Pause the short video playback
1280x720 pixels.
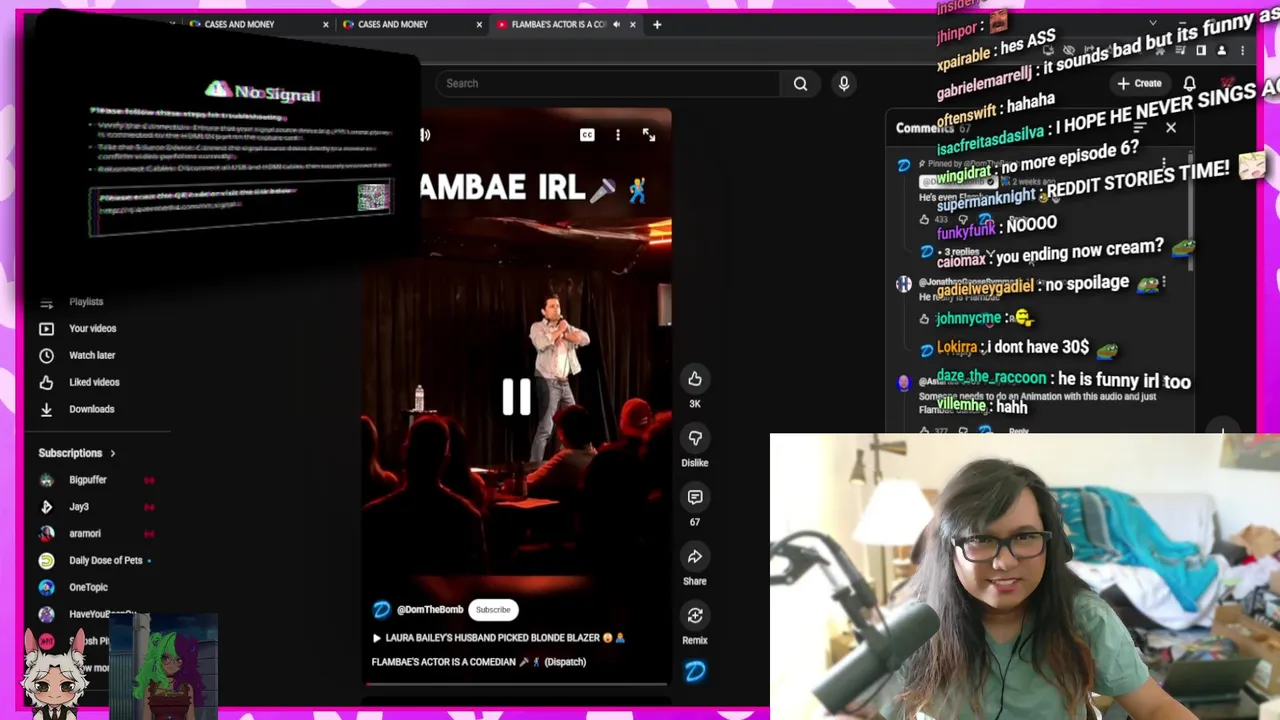pos(516,397)
